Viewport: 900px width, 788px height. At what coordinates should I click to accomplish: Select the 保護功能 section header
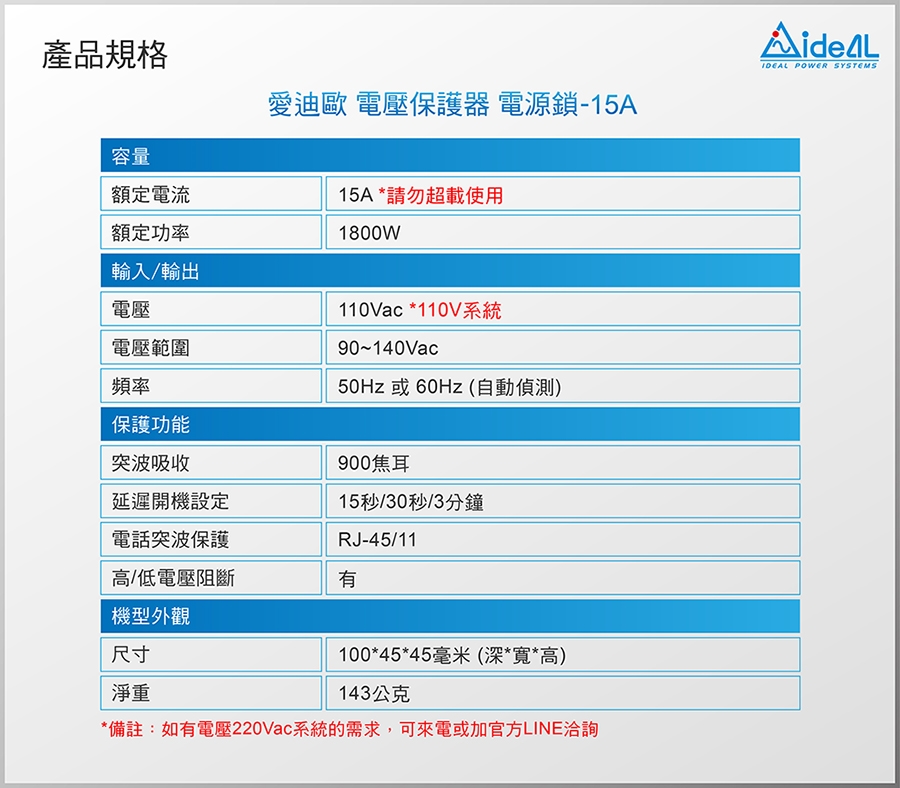tap(450, 424)
